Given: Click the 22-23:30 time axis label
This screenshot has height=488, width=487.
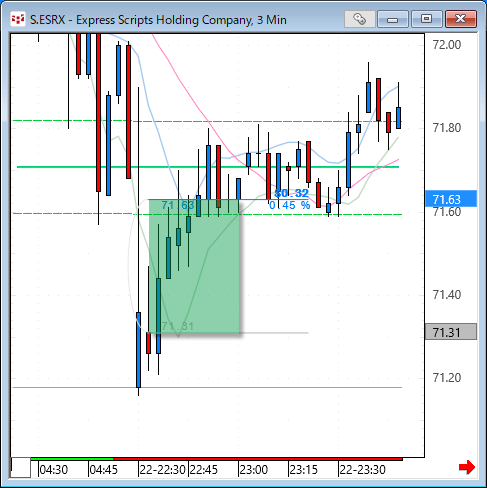Looking at the screenshot, I should (x=362, y=470).
